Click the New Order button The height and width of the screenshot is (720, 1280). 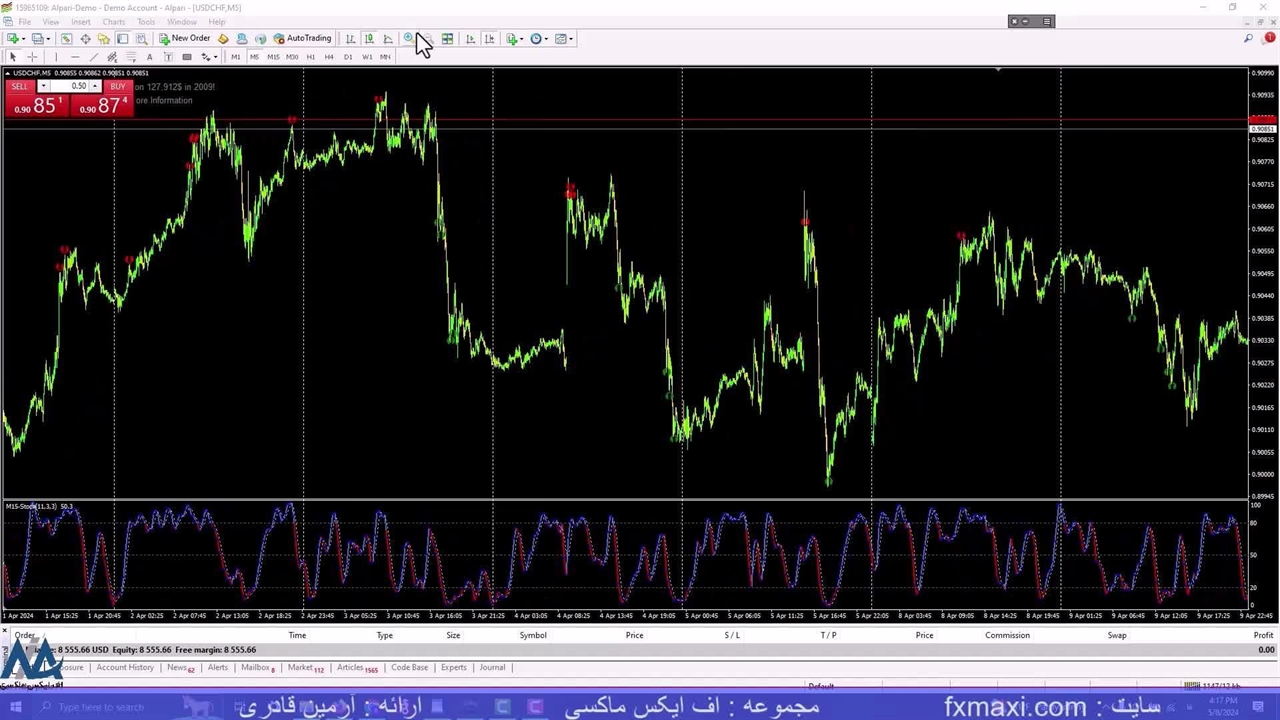[184, 39]
